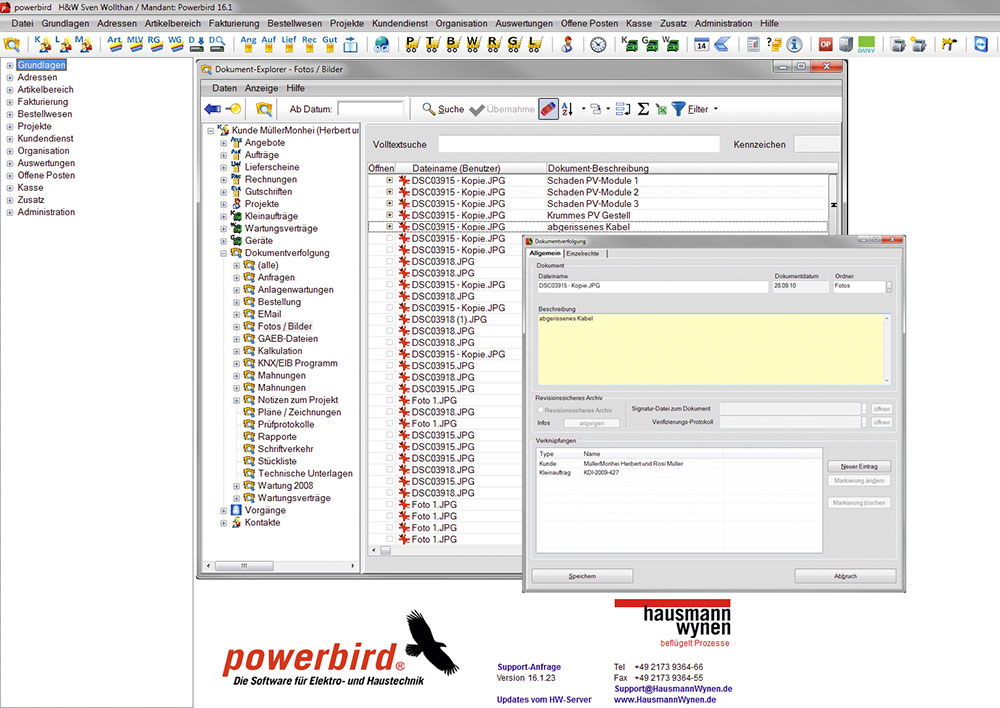
Task: Open the Filter dropdown arrow
Action: 716,109
